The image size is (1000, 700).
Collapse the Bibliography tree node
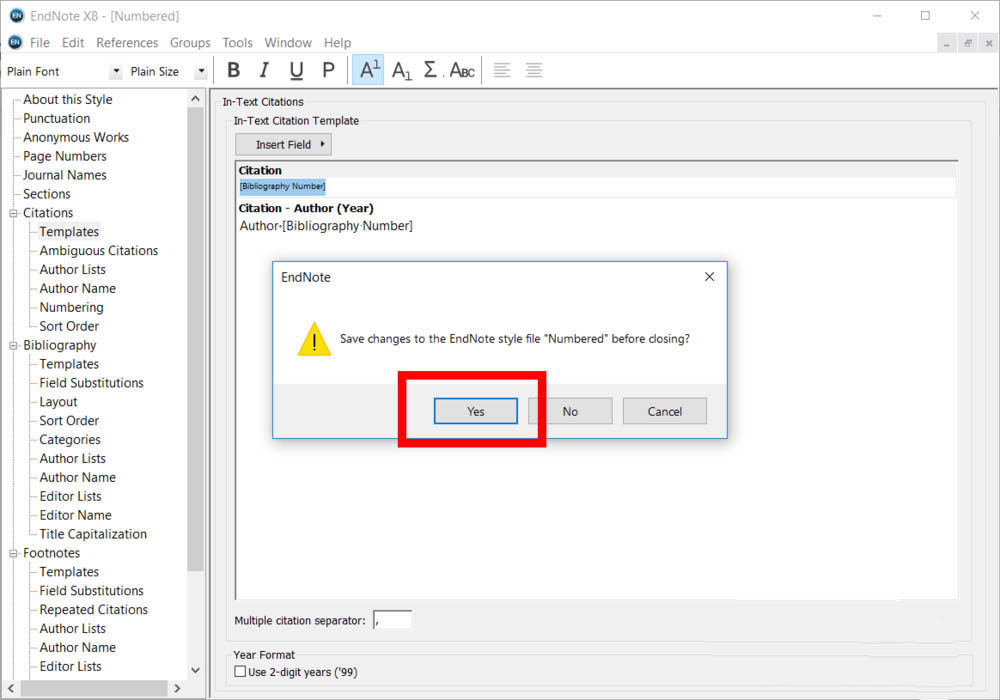click(13, 346)
